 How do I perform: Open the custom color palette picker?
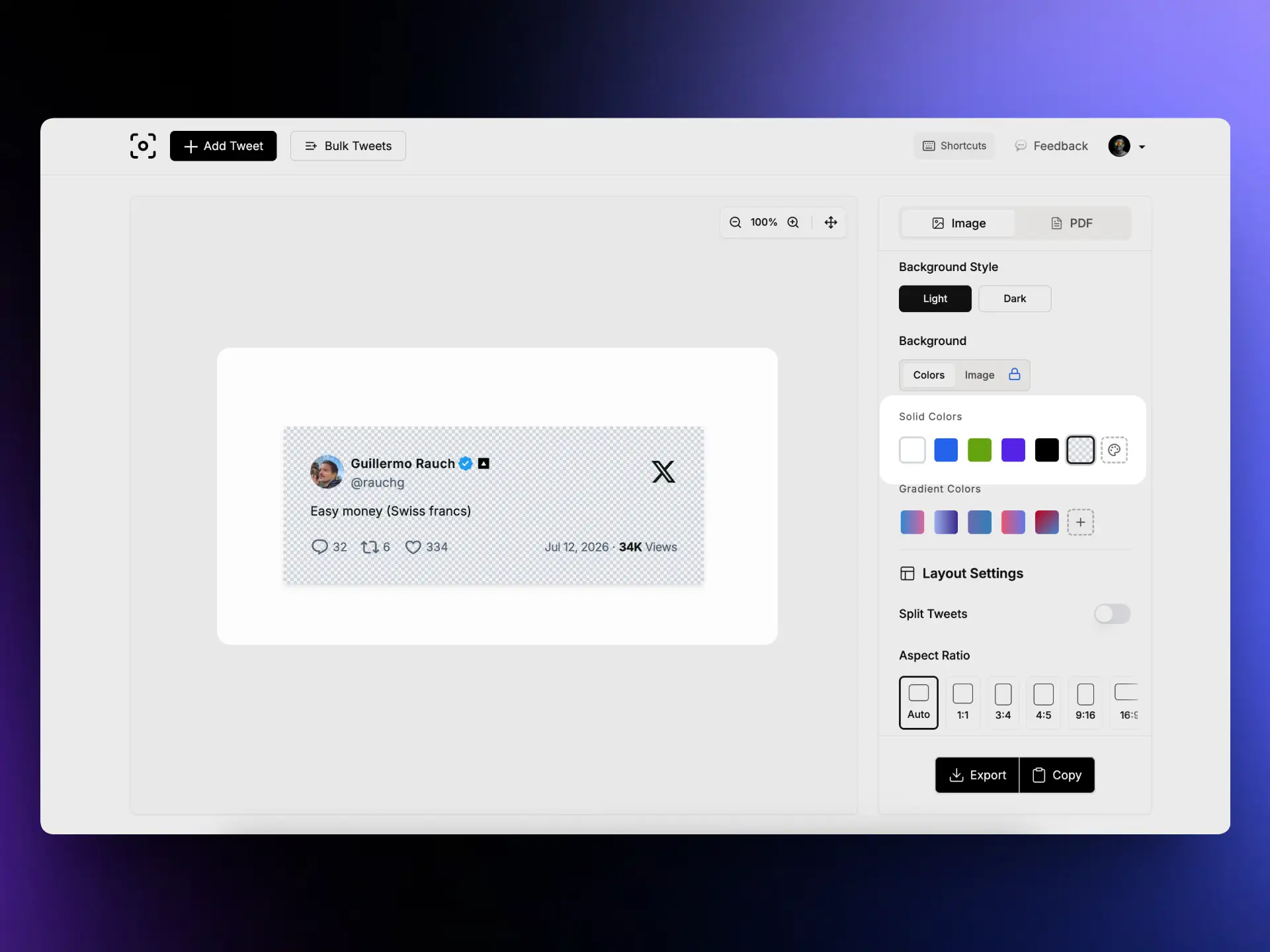(x=1114, y=450)
